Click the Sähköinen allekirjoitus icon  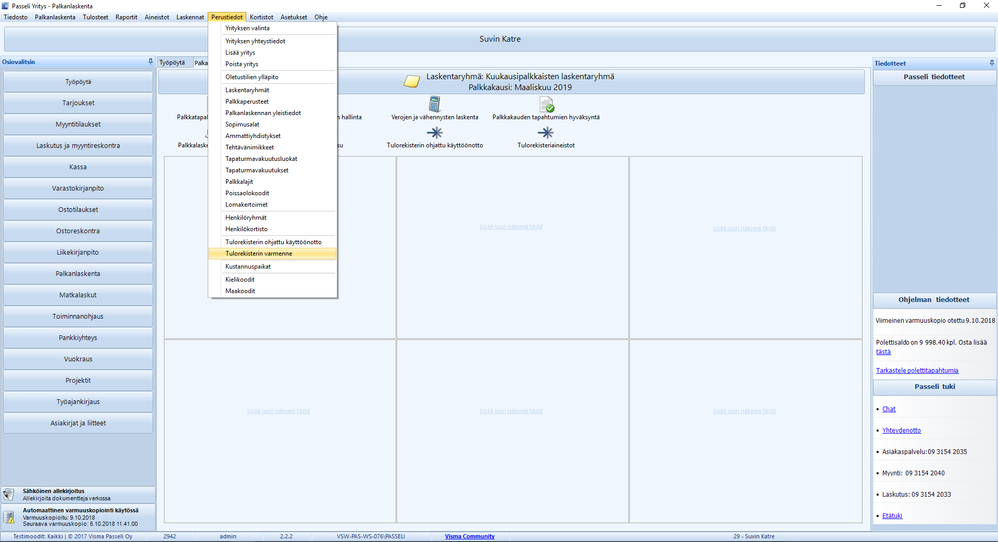[9, 494]
